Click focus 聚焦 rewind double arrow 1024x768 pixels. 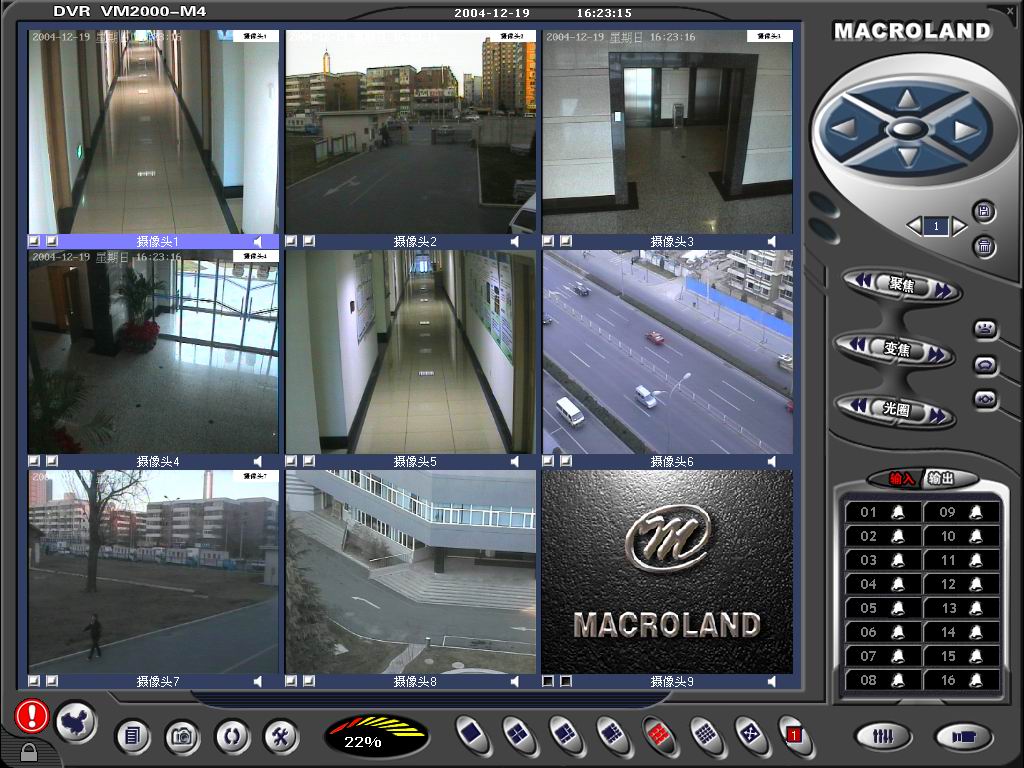tap(863, 281)
